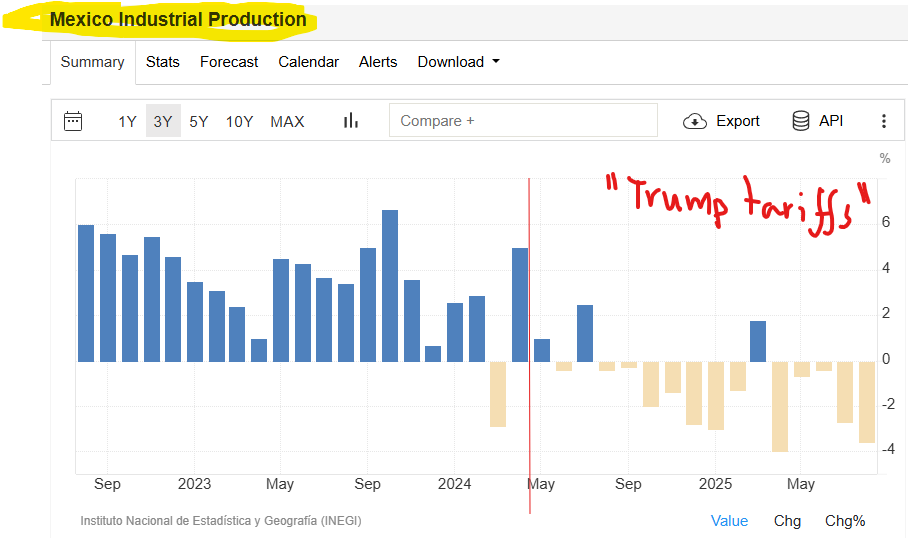Expand the Download dropdown menu
The height and width of the screenshot is (538, 908).
tap(458, 62)
